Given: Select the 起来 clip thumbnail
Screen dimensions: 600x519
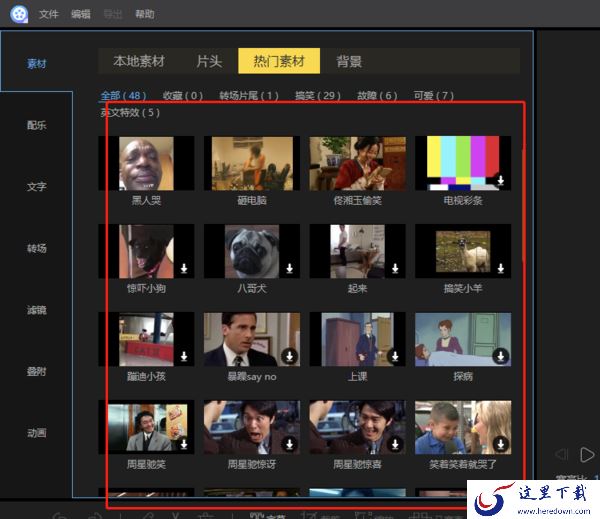Looking at the screenshot, I should click(357, 251).
